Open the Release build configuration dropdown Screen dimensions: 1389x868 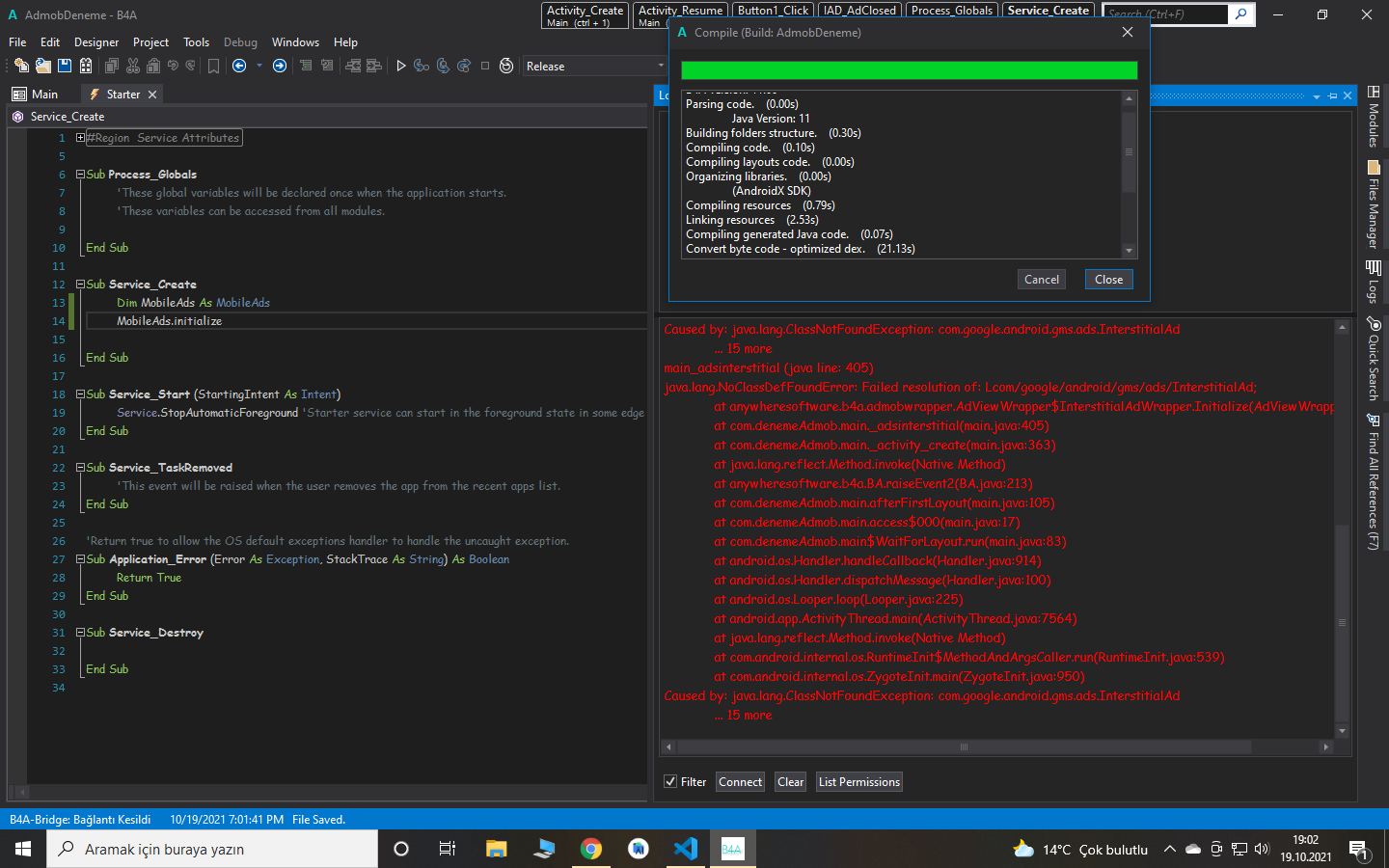pyautogui.click(x=594, y=66)
